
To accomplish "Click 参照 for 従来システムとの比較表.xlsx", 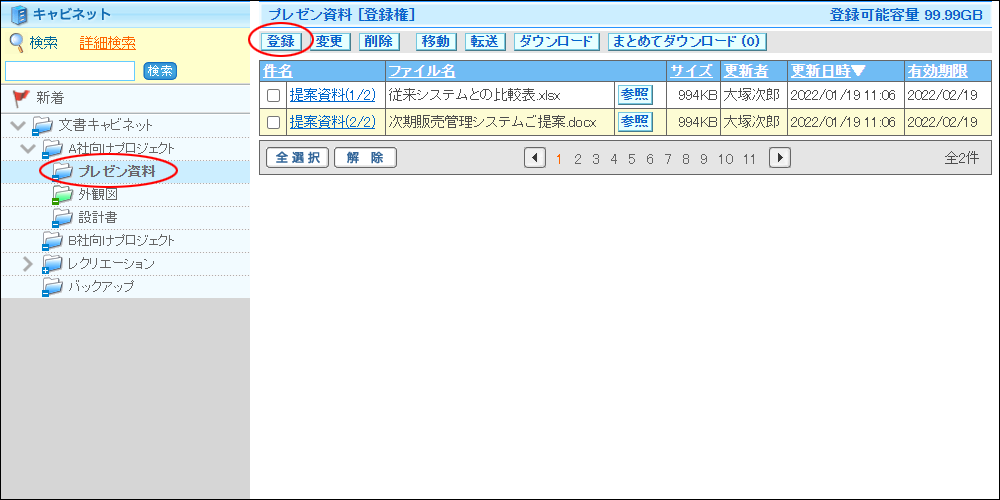I will [635, 95].
